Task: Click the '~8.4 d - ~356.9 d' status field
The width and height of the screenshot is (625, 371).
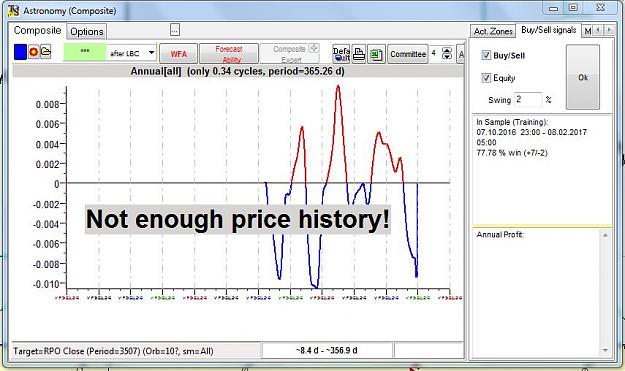Action: coord(327,351)
